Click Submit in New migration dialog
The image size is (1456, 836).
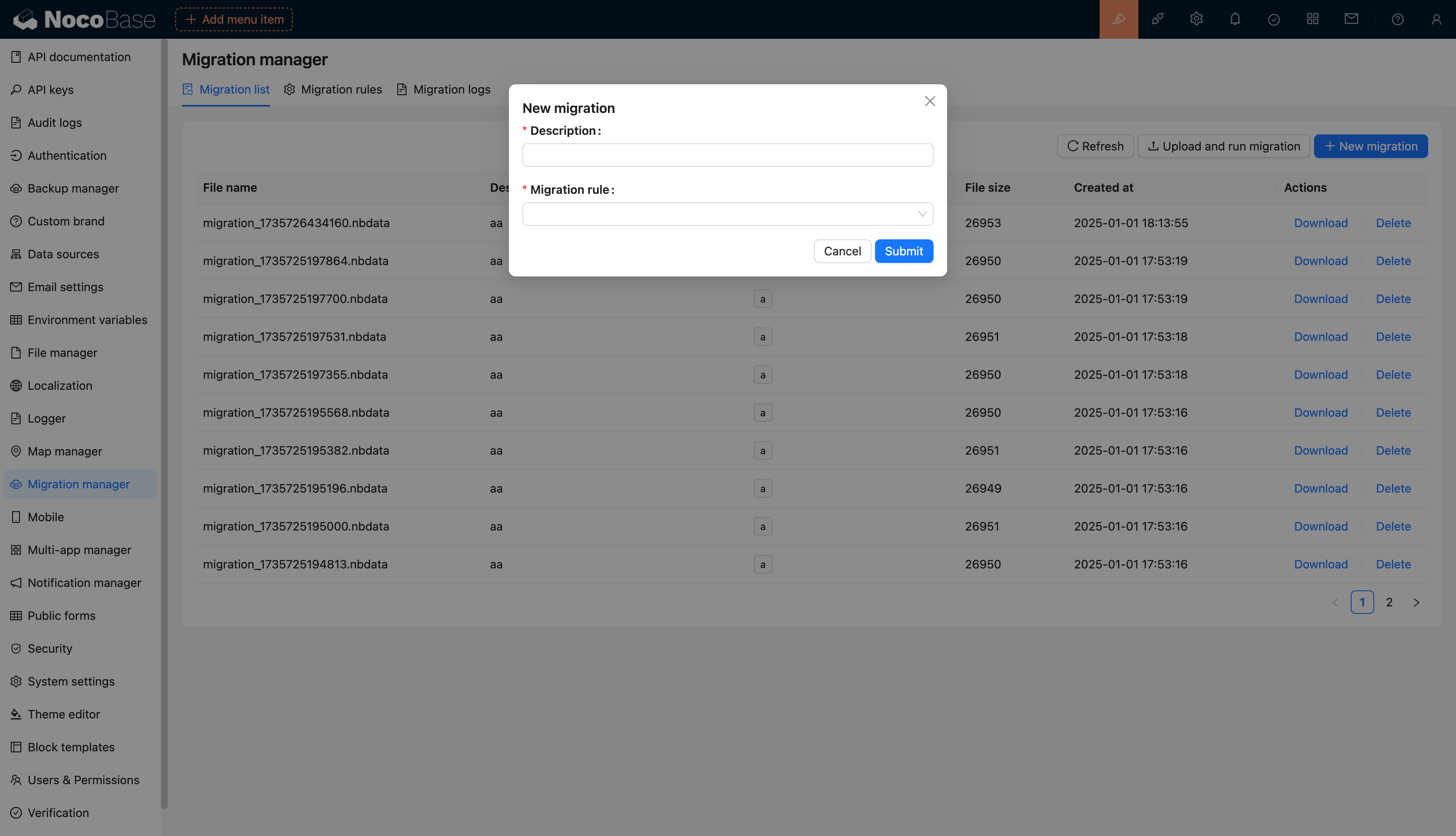[903, 251]
